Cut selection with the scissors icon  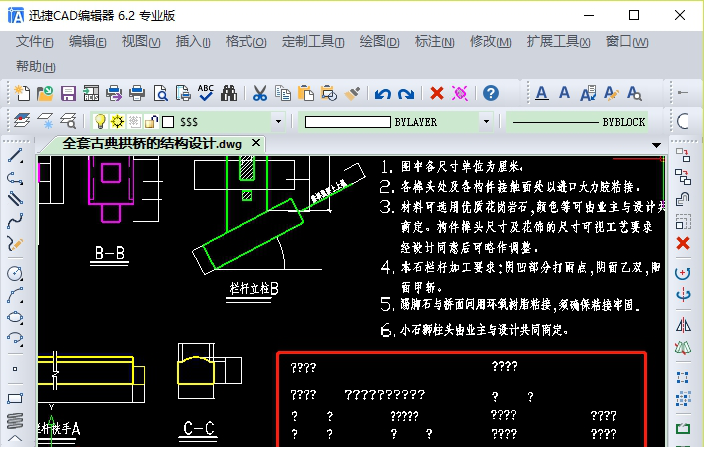pos(260,93)
